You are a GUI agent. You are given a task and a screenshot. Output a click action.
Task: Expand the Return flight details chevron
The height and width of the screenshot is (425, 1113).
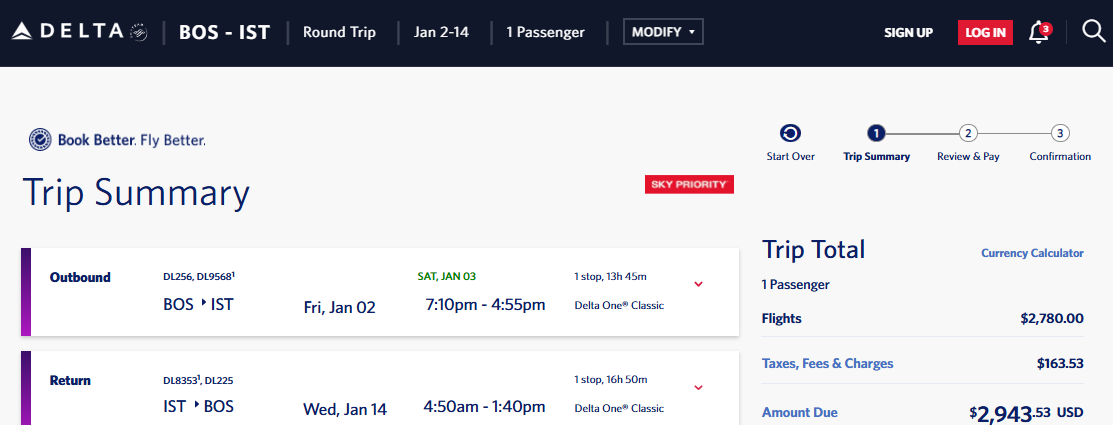(698, 387)
